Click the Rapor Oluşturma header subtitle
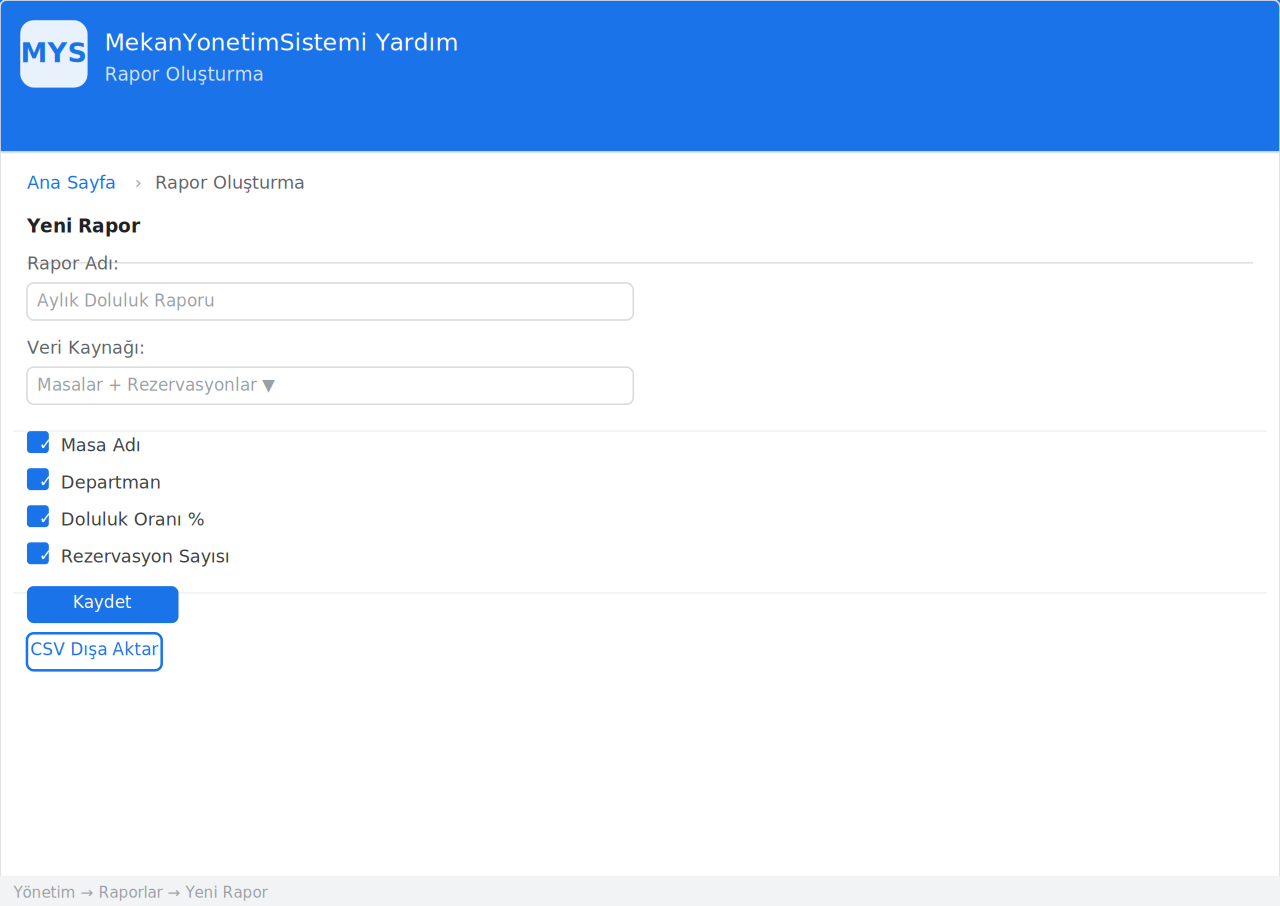Viewport: 1280px width, 906px height. click(184, 75)
